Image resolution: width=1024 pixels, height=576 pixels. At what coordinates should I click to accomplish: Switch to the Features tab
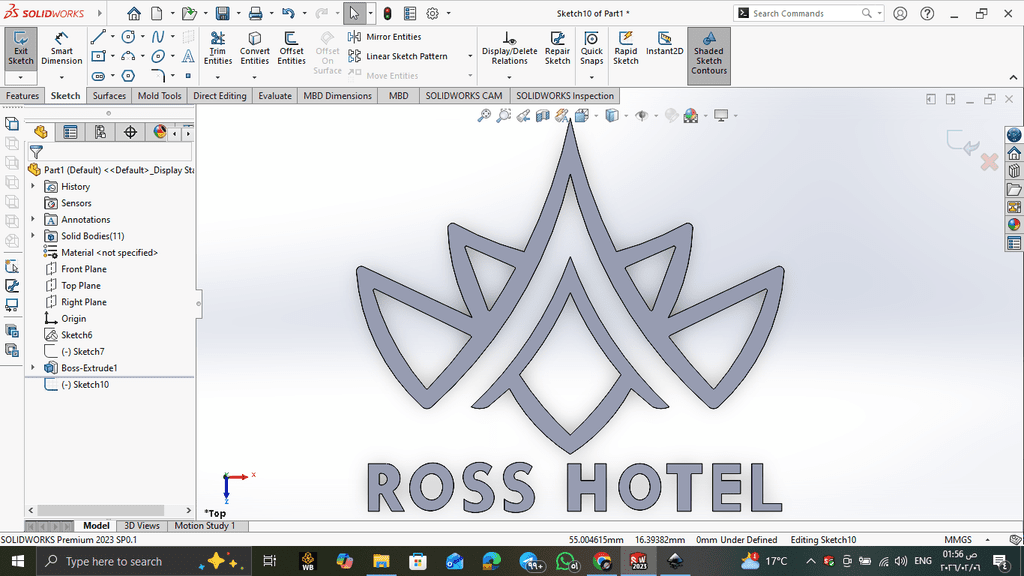point(22,96)
